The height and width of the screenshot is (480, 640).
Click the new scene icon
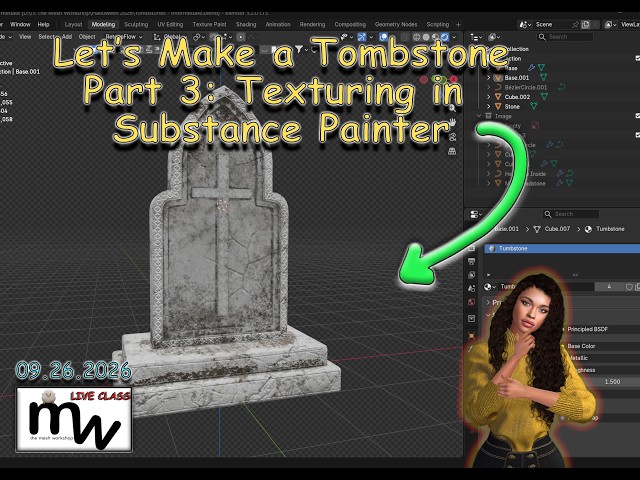(x=586, y=24)
